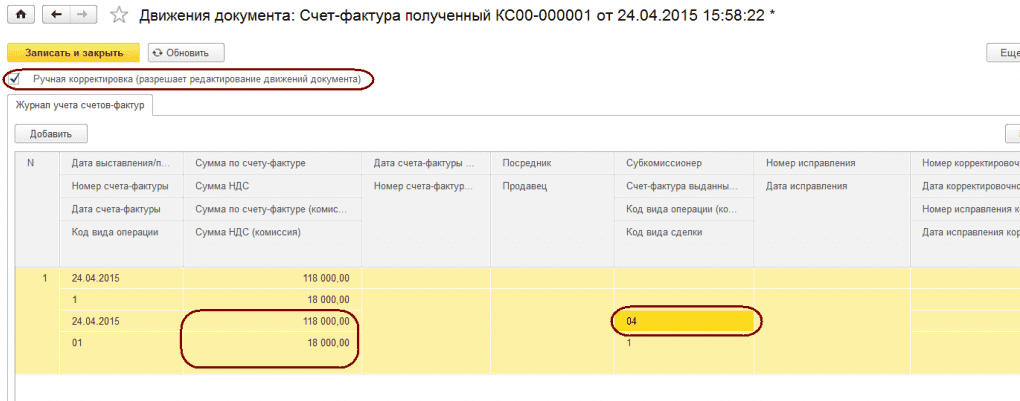Image resolution: width=1020 pixels, height=401 pixels.
Task: Click the Добавить button
Action: (51, 133)
